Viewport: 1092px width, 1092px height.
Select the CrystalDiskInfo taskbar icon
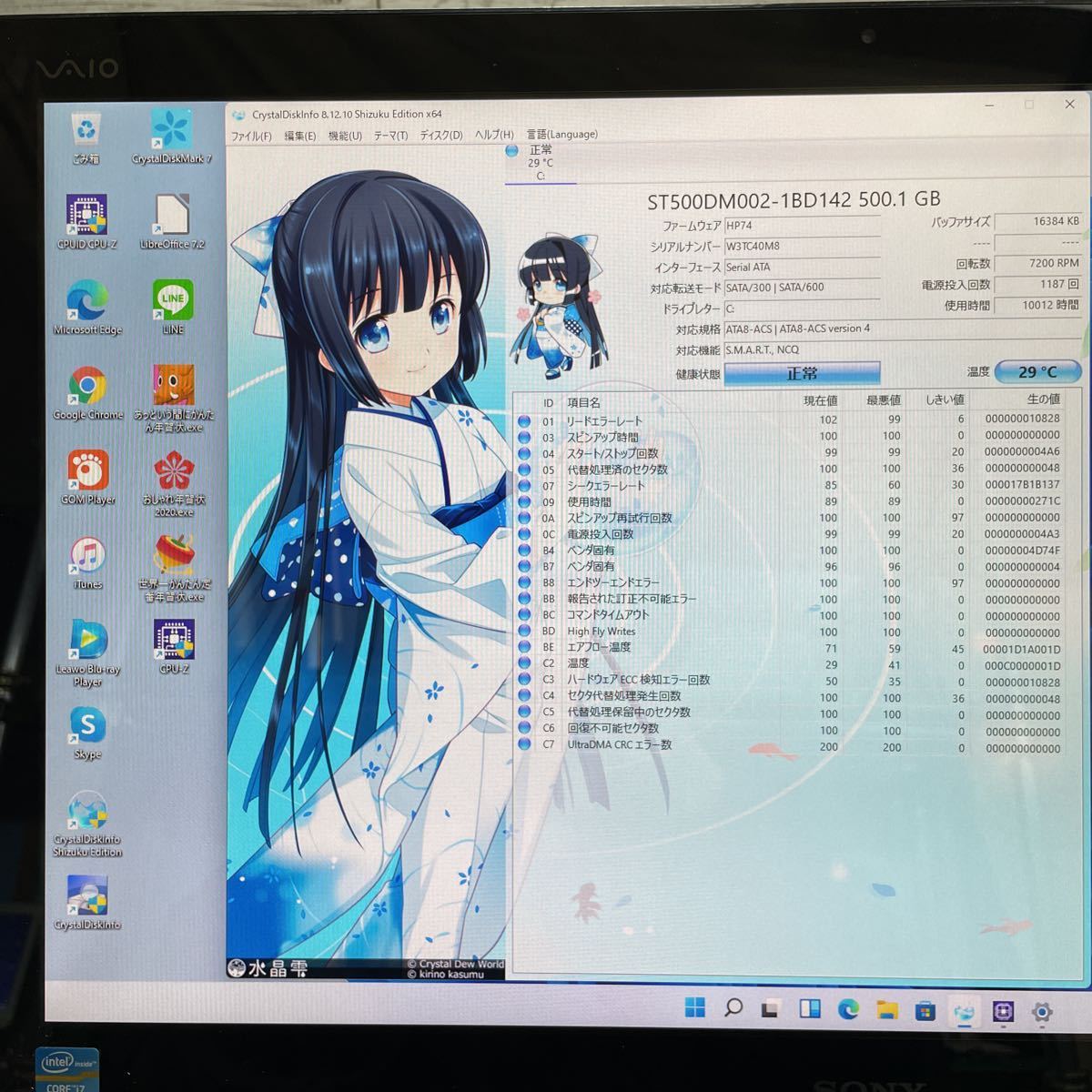[964, 1010]
